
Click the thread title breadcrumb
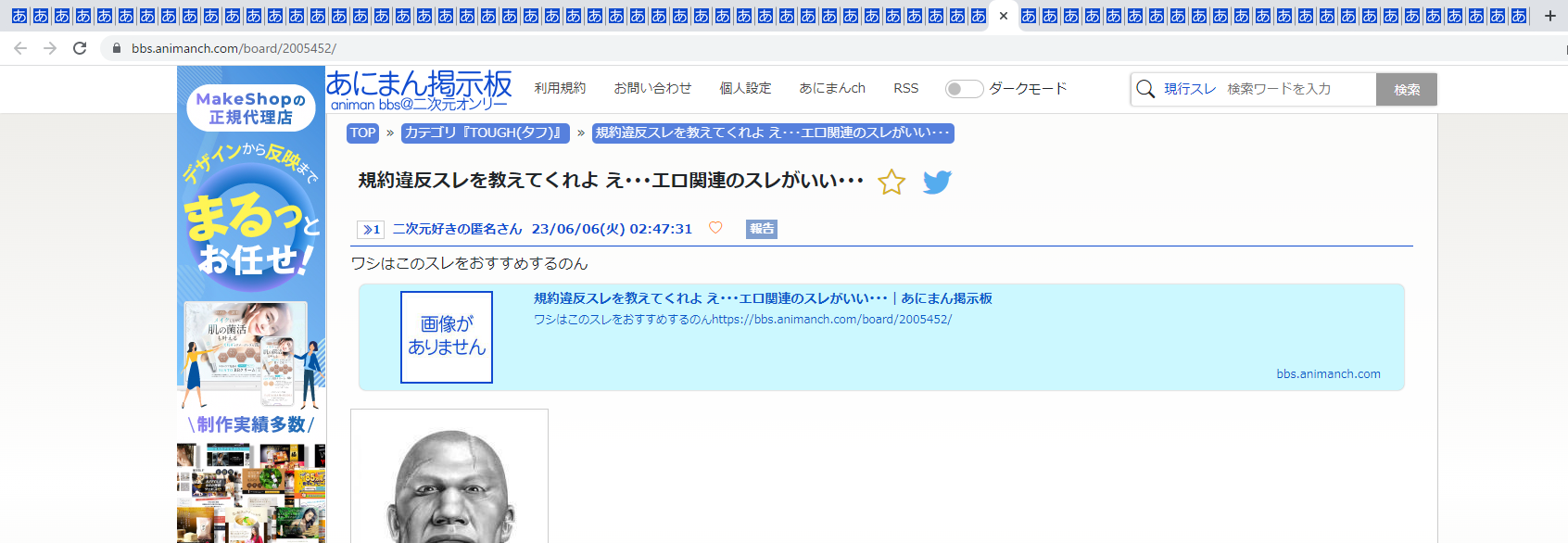click(x=773, y=133)
